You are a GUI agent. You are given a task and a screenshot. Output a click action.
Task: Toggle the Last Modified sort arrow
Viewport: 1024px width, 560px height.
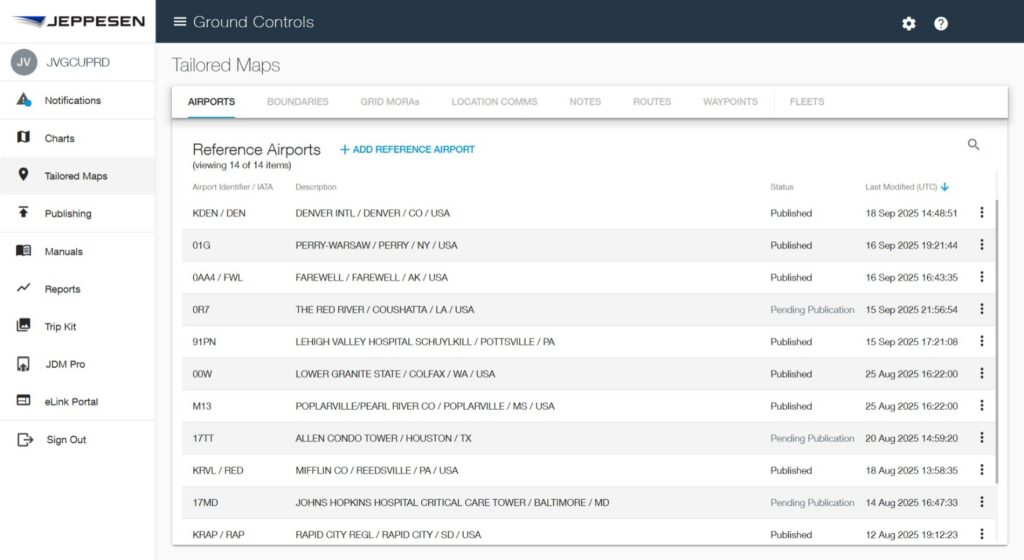tap(945, 187)
